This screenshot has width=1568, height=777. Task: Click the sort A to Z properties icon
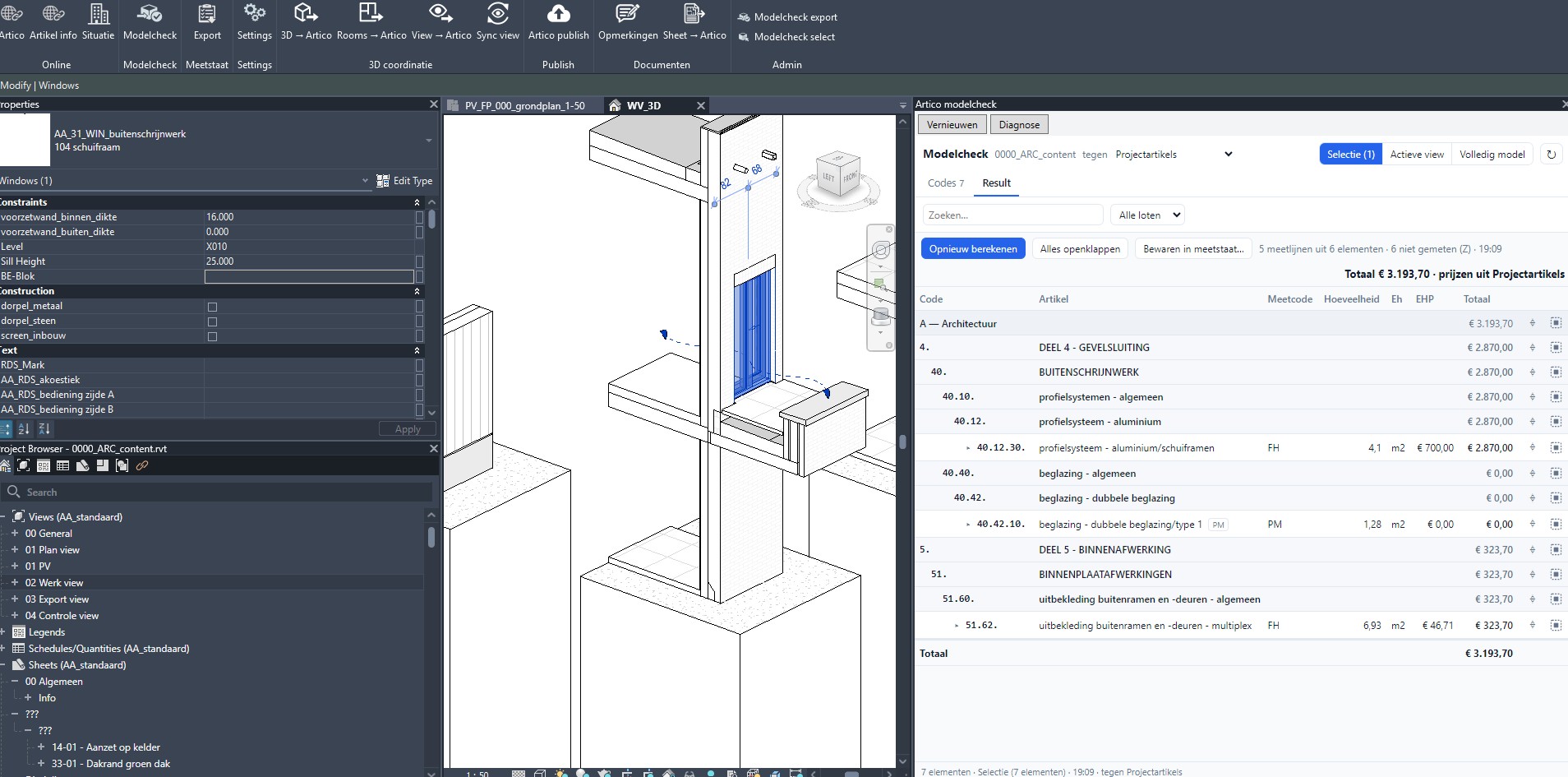24,428
